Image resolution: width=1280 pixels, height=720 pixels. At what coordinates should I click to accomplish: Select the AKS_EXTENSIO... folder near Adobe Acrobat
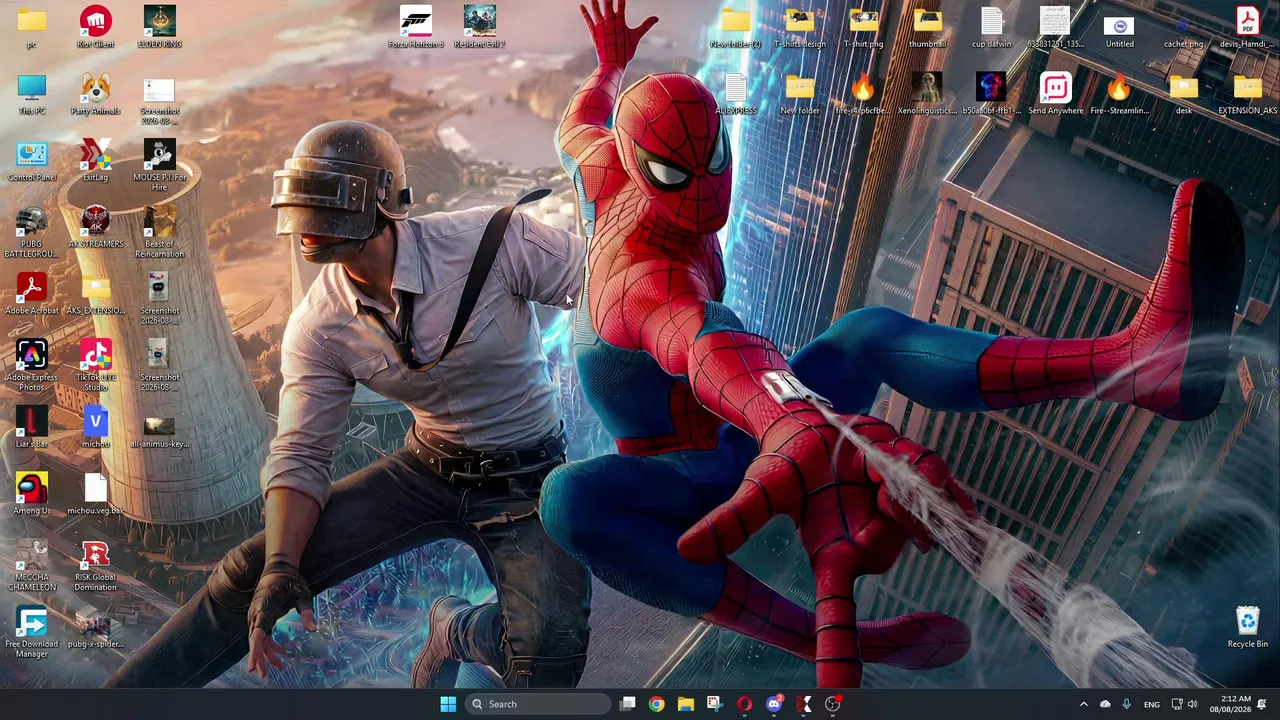(x=96, y=294)
